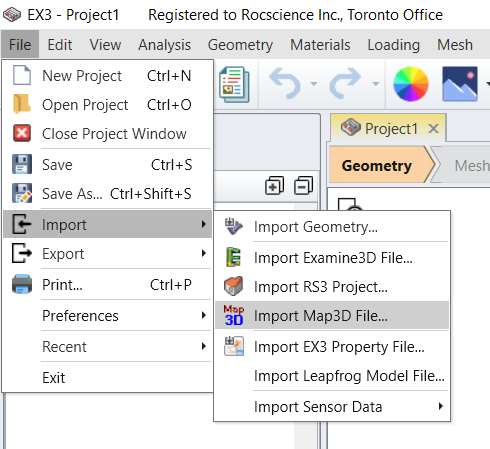Close the Project1 tab
This screenshot has width=490, height=449.
(x=433, y=128)
